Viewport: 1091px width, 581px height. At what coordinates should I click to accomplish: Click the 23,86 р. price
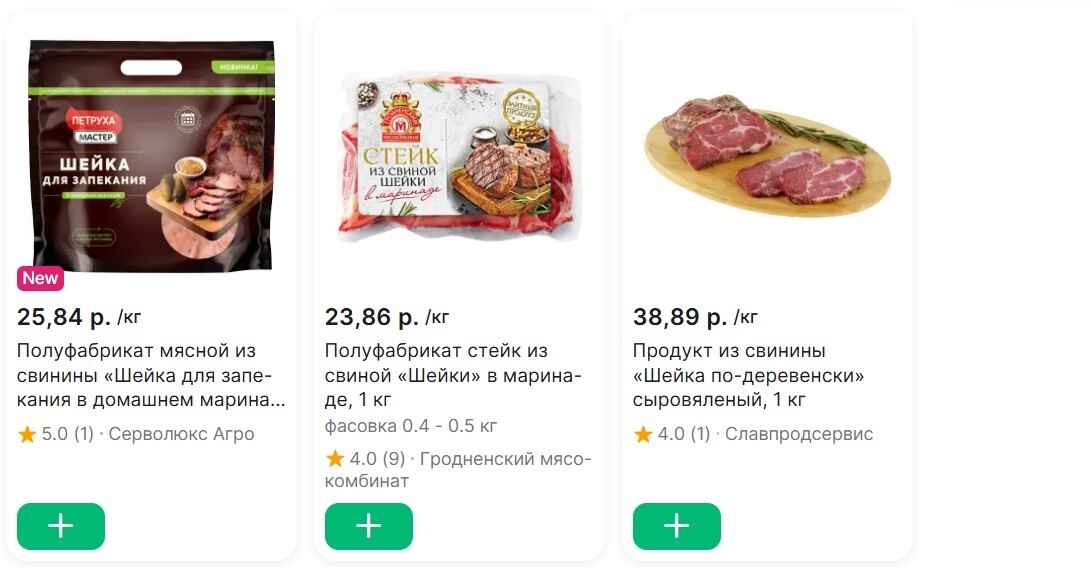click(372, 318)
